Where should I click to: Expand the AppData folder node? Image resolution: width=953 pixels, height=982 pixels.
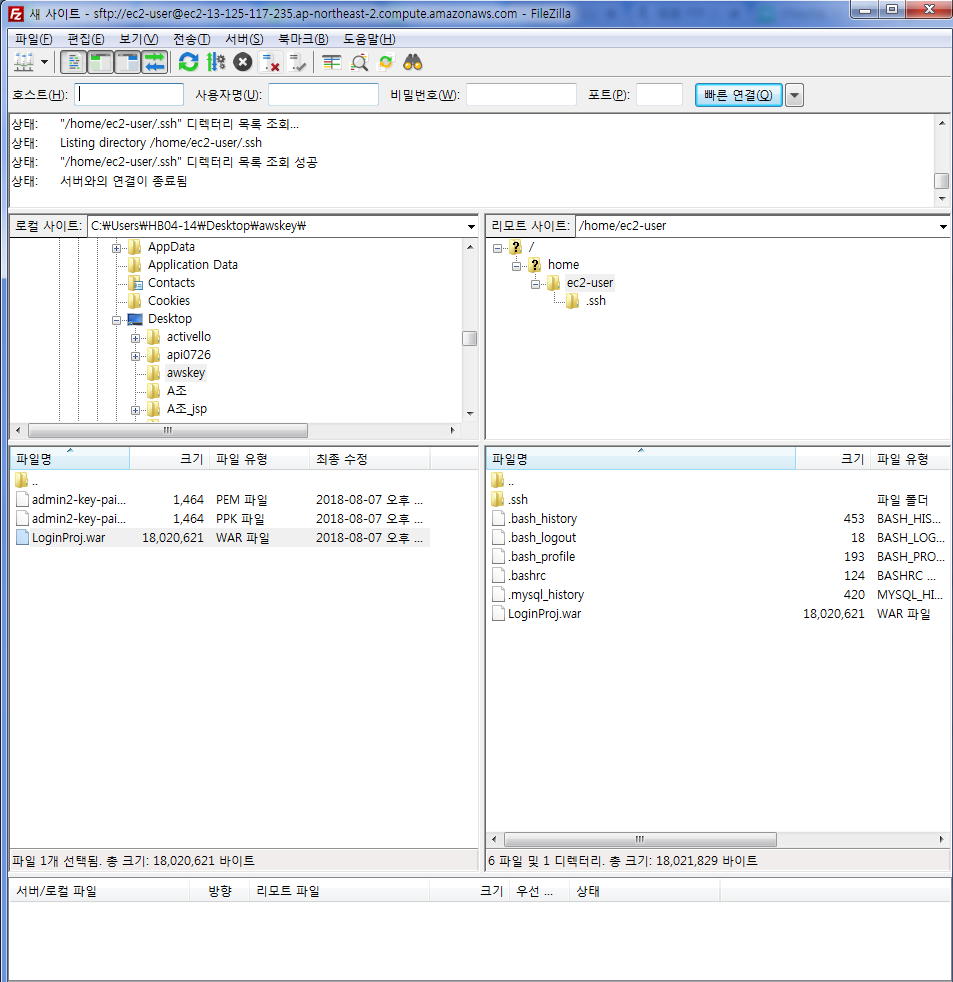116,248
